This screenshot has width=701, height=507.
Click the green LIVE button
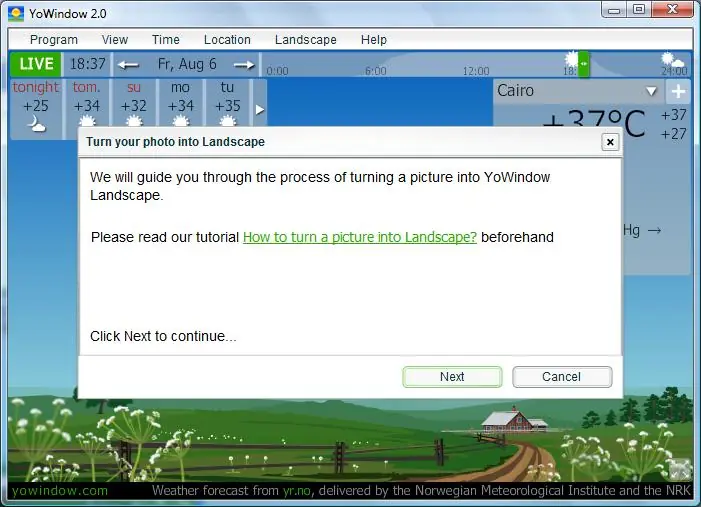coord(36,64)
